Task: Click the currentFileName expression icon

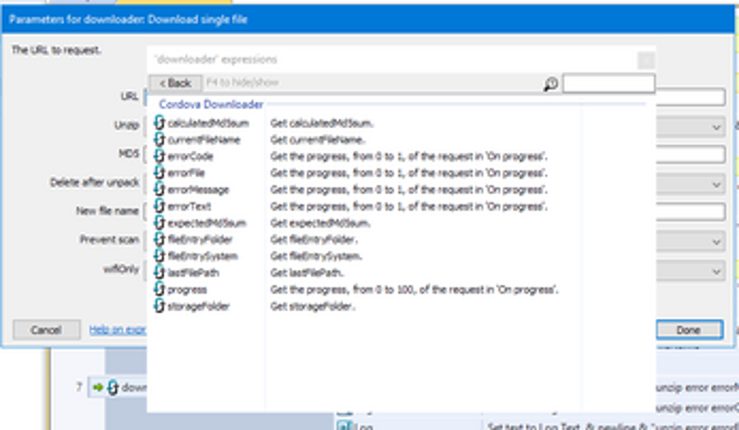Action: [x=159, y=140]
